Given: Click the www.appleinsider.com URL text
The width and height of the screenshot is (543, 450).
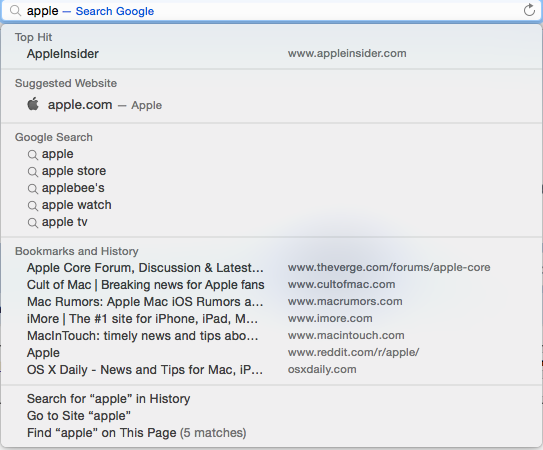Looking at the screenshot, I should [x=347, y=53].
